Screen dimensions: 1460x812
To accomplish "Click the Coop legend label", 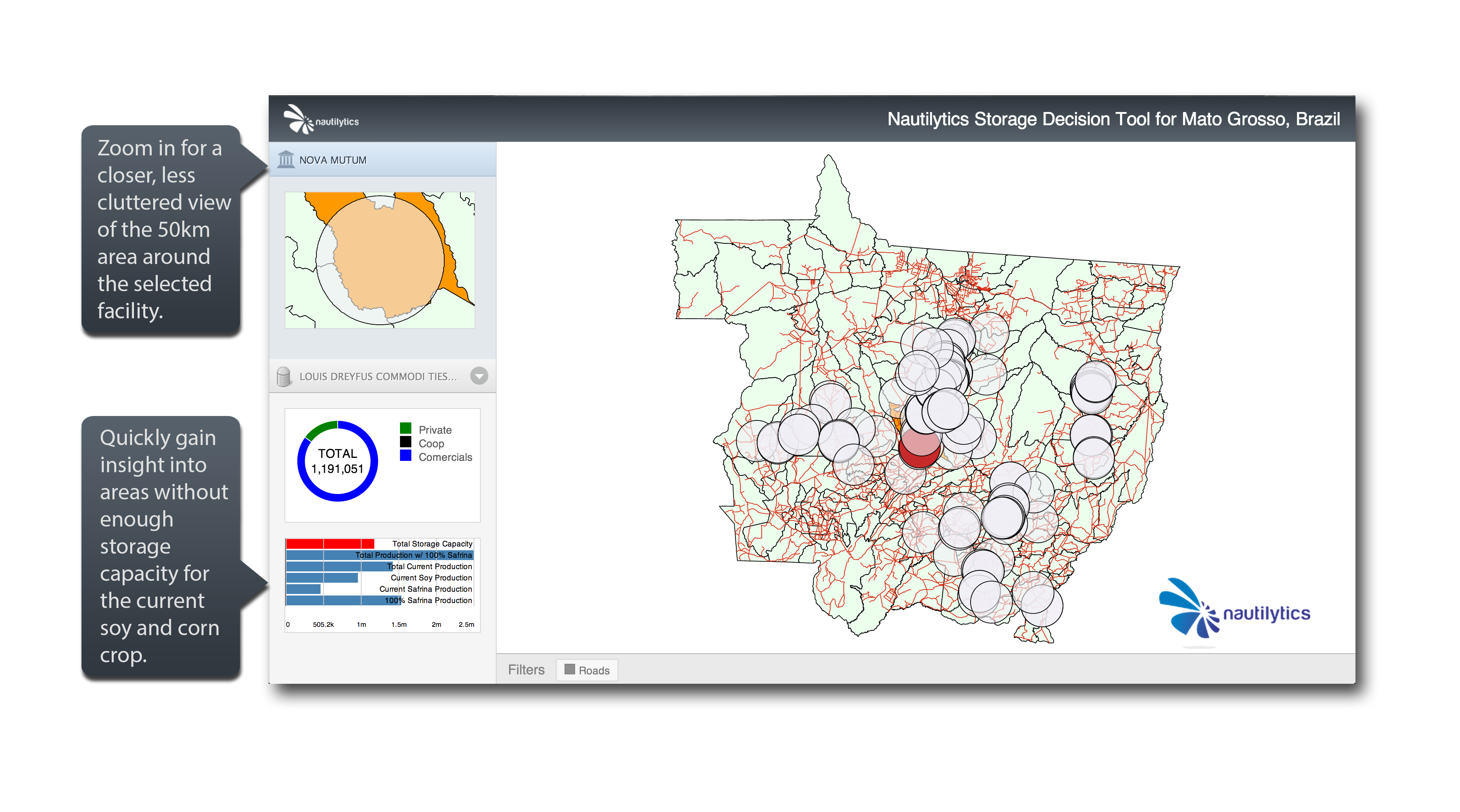I will pyautogui.click(x=431, y=444).
